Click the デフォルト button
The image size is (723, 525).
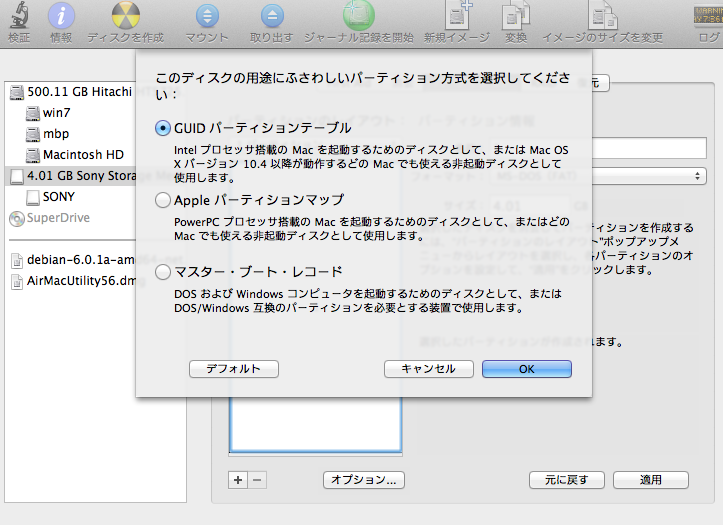coord(234,369)
